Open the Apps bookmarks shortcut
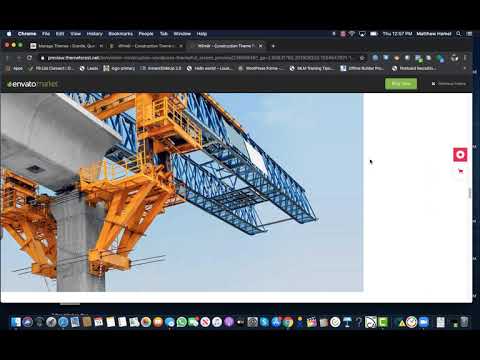The image size is (480, 360). (x=15, y=68)
